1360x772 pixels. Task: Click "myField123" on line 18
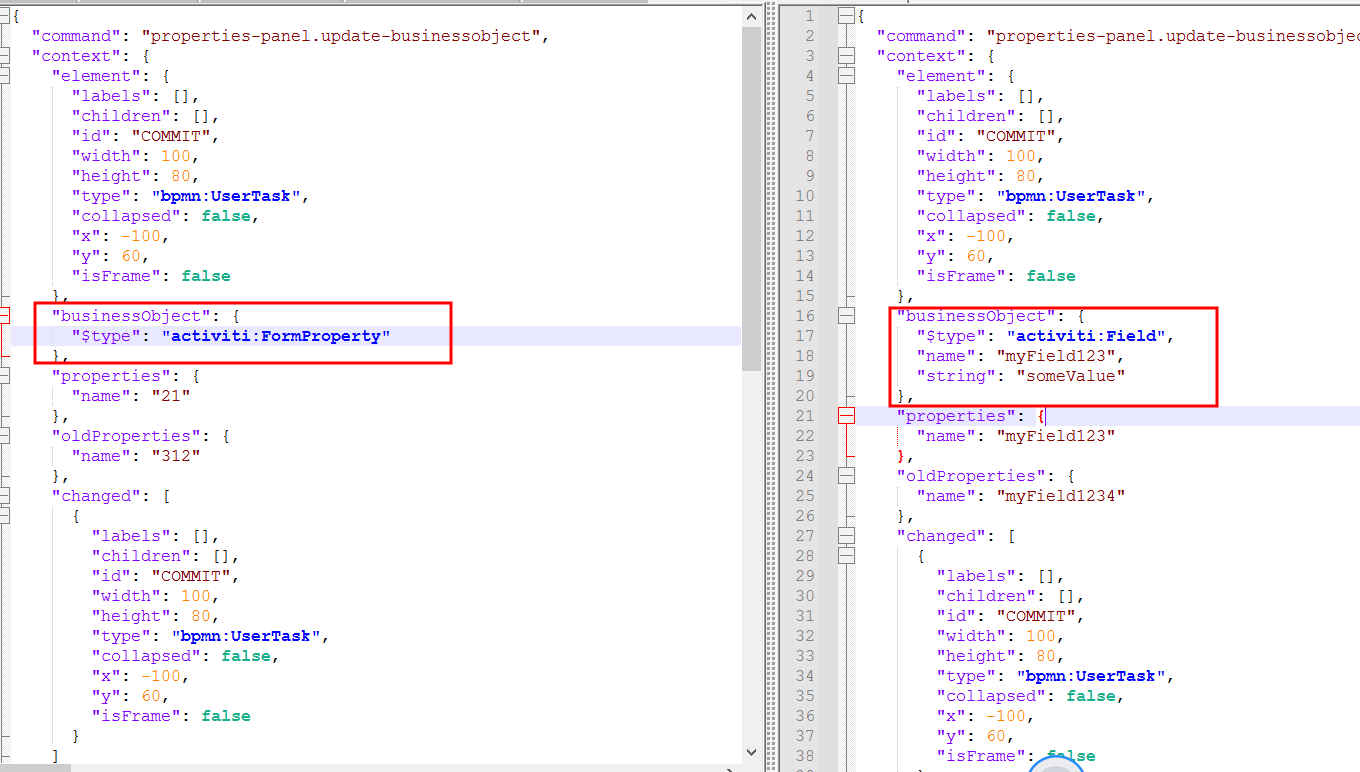(x=1056, y=356)
